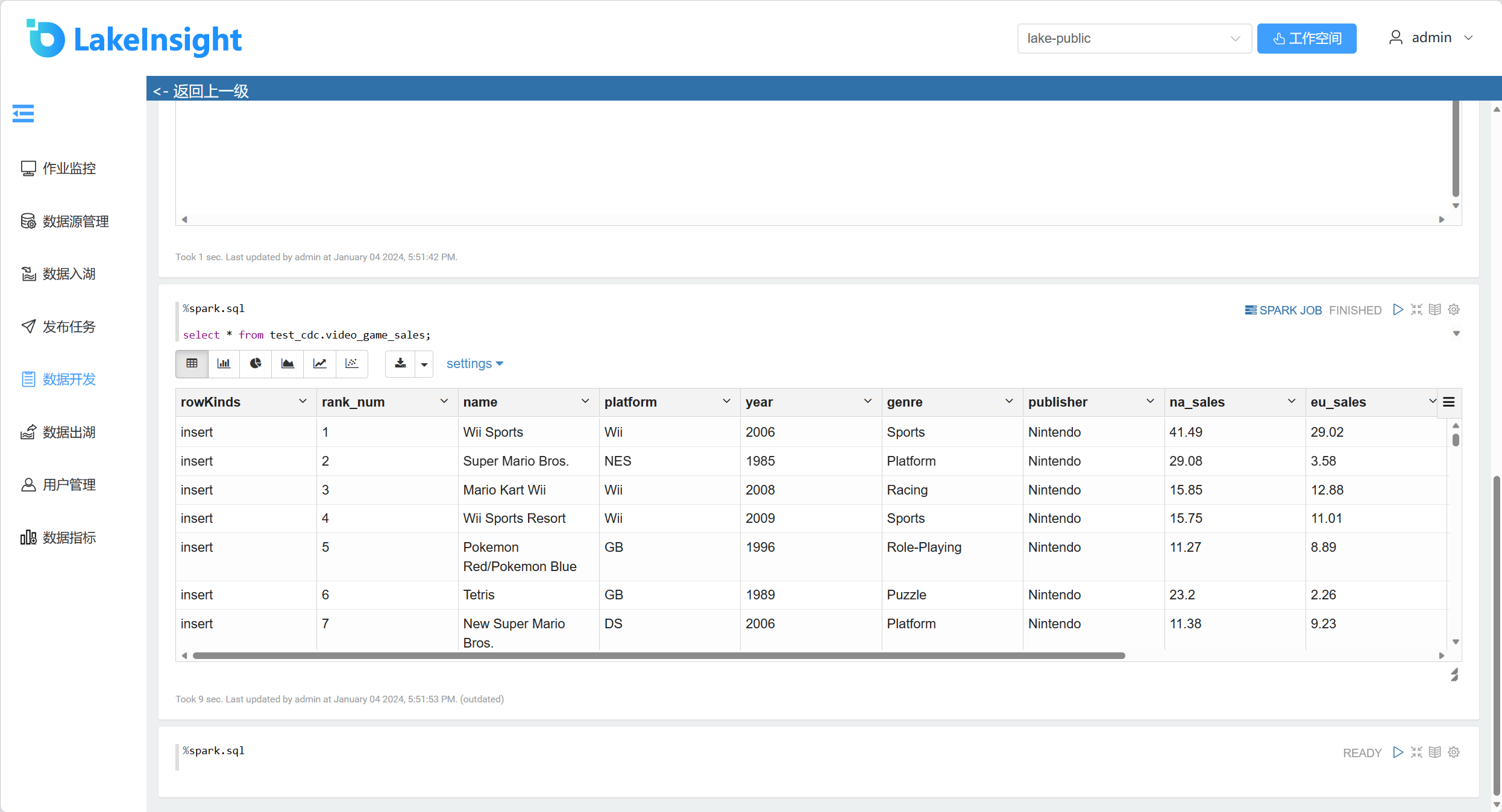Open 发布任务 in sidebar

coord(58,326)
